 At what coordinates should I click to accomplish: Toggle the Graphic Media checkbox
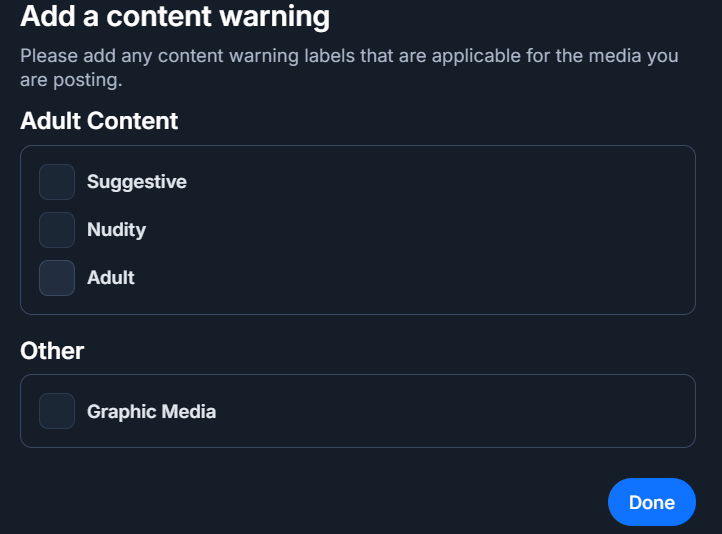57,411
